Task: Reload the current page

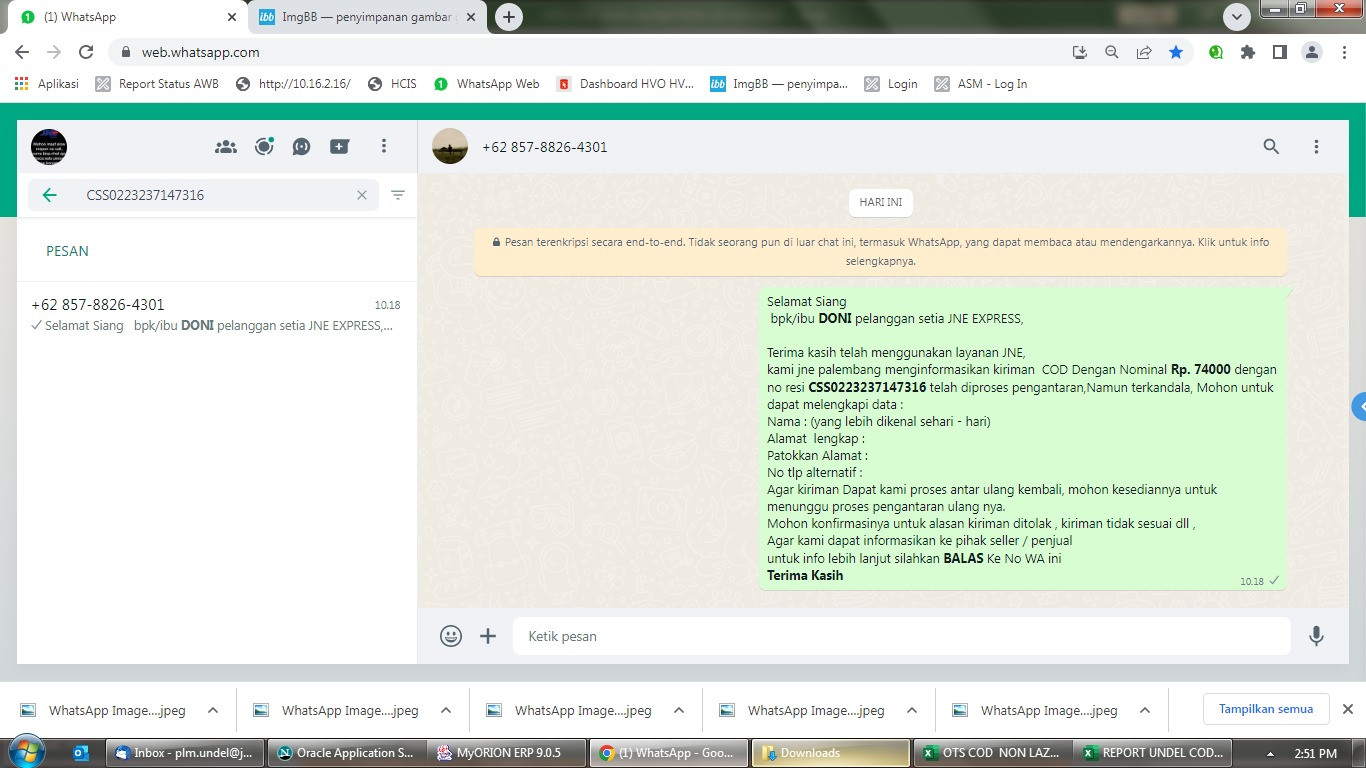Action: point(86,52)
